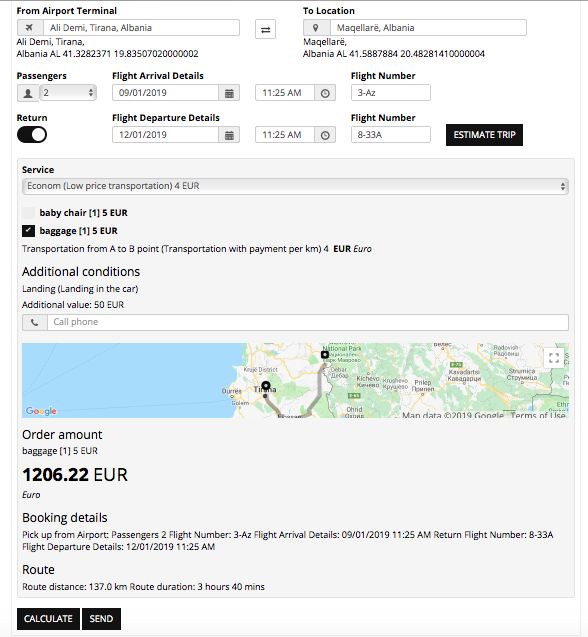
Task: Click the phone icon beside Call phone
Action: [35, 322]
